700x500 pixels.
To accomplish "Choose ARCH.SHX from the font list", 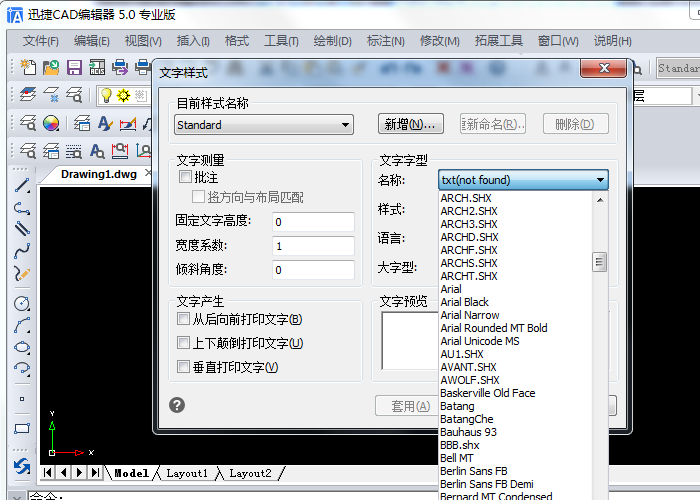I will 466,198.
